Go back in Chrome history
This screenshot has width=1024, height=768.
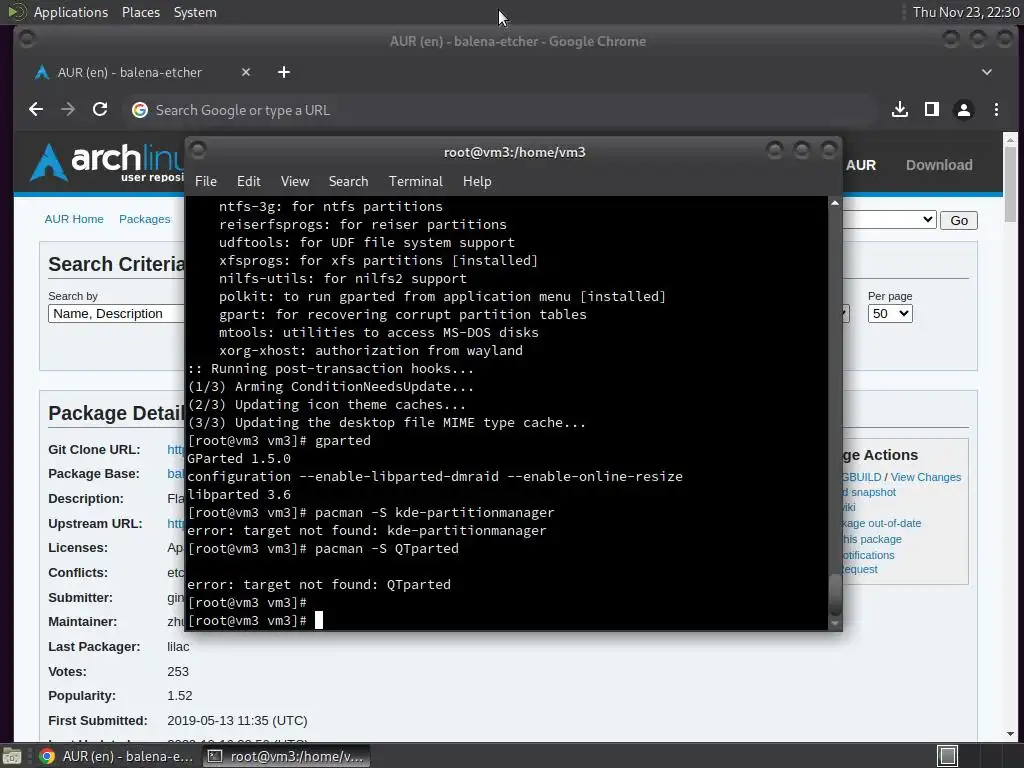click(x=36, y=110)
